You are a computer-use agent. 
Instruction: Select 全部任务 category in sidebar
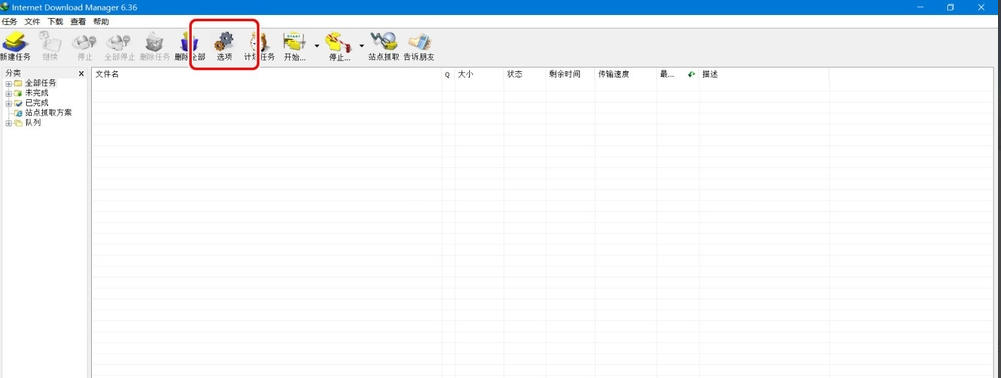(41, 83)
